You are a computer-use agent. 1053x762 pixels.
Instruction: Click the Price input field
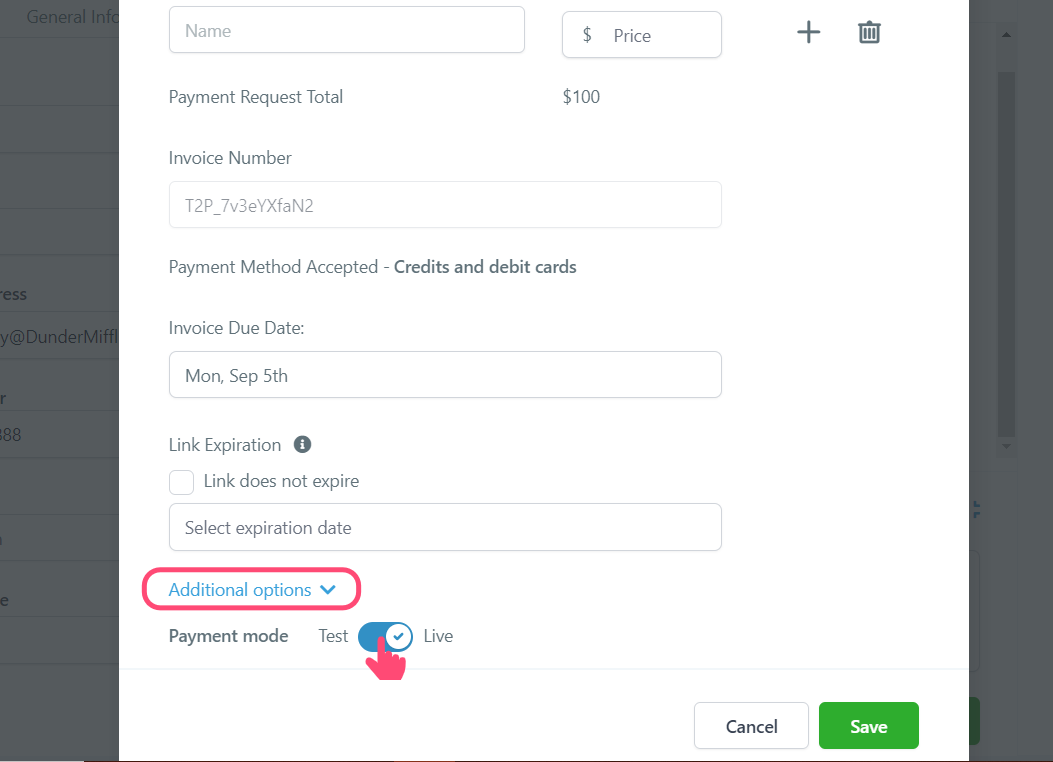coord(642,34)
